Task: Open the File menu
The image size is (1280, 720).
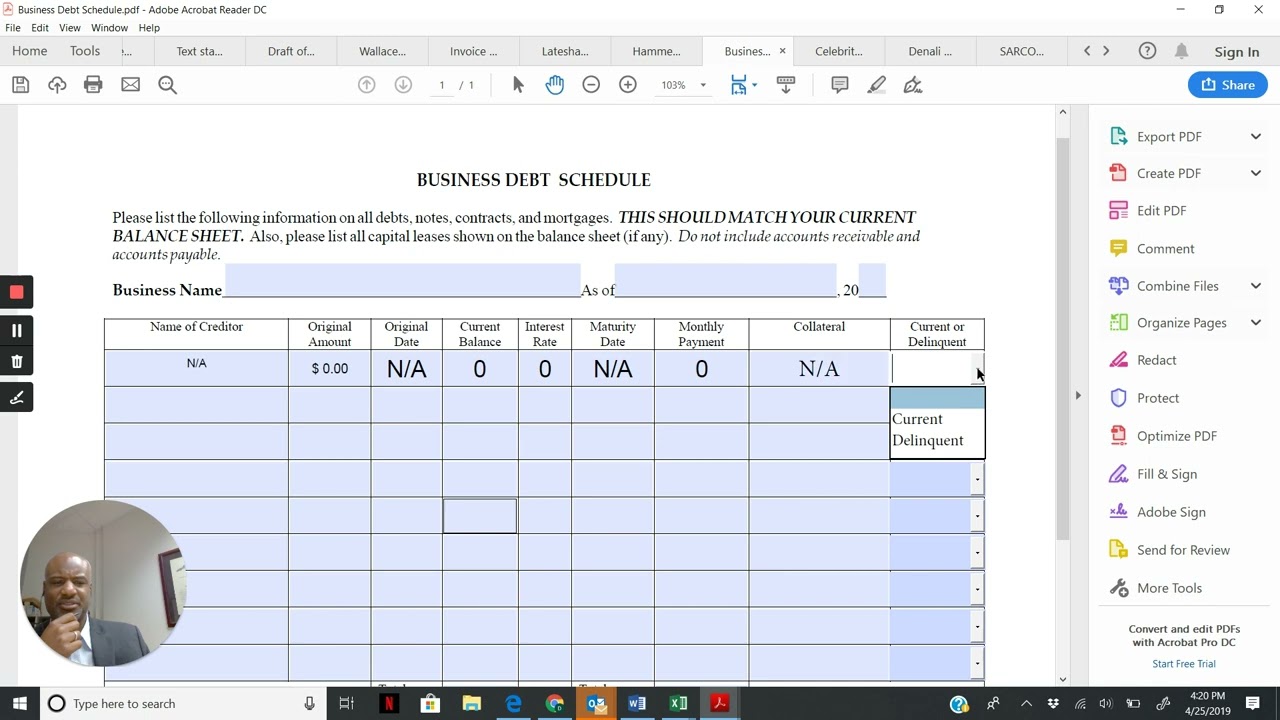Action: coord(13,28)
